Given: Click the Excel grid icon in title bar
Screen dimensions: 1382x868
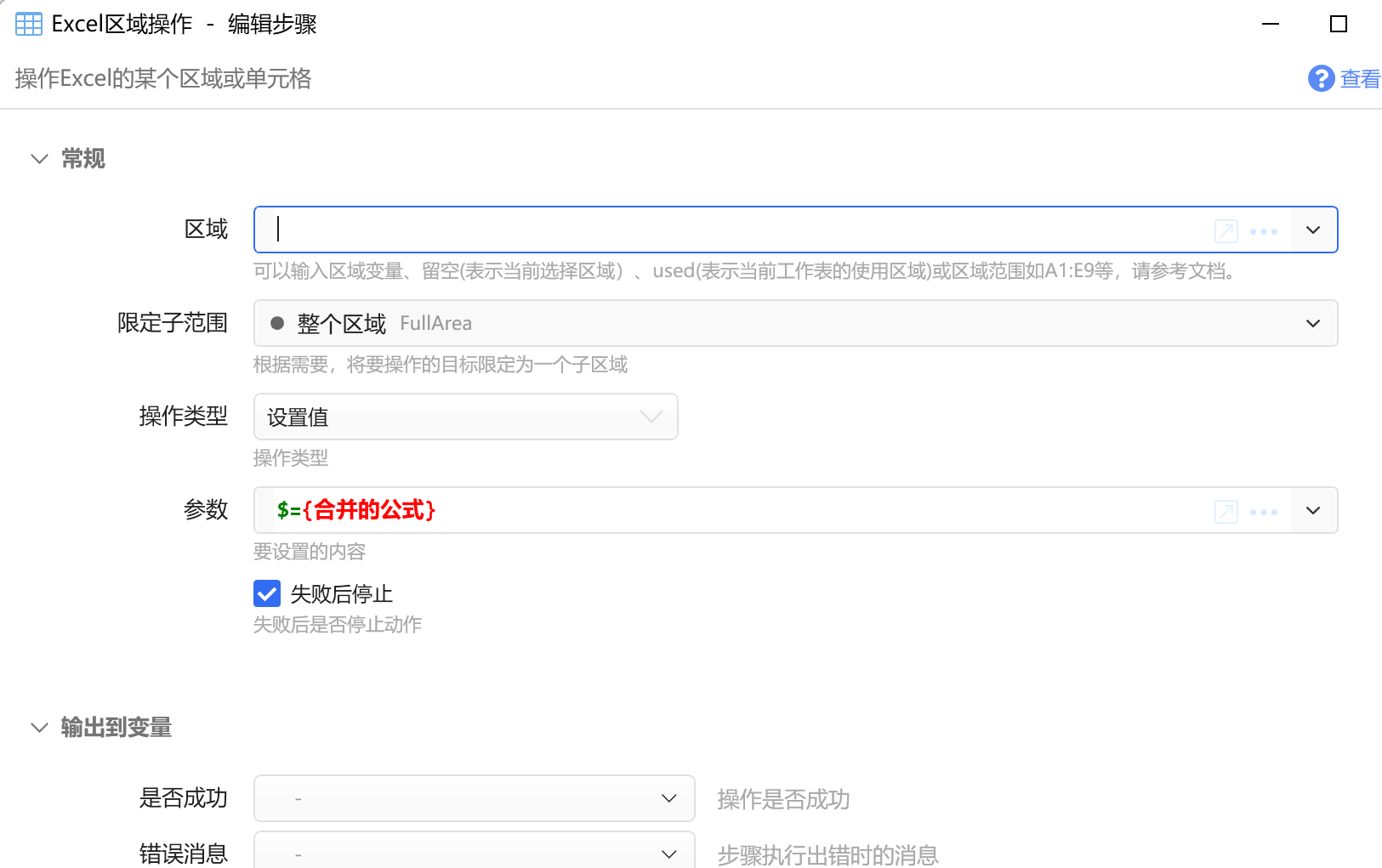Looking at the screenshot, I should click(x=28, y=24).
